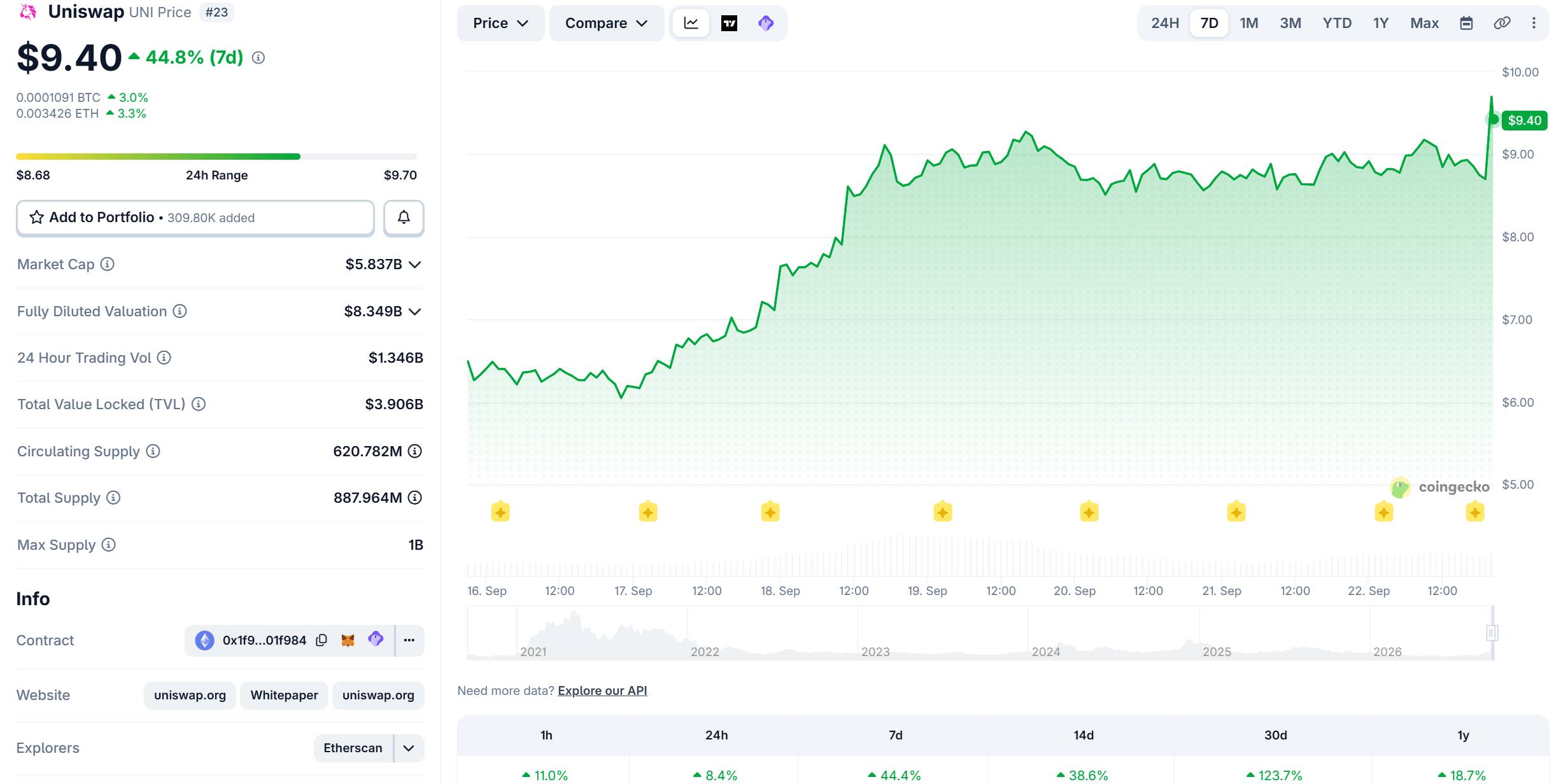
Task: Click the 24h Range progress bar
Action: click(x=216, y=157)
